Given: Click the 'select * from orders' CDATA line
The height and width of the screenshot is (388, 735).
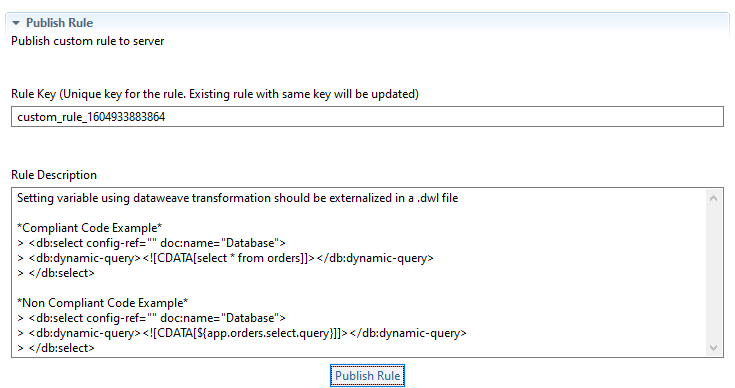Looking at the screenshot, I should [x=225, y=258].
